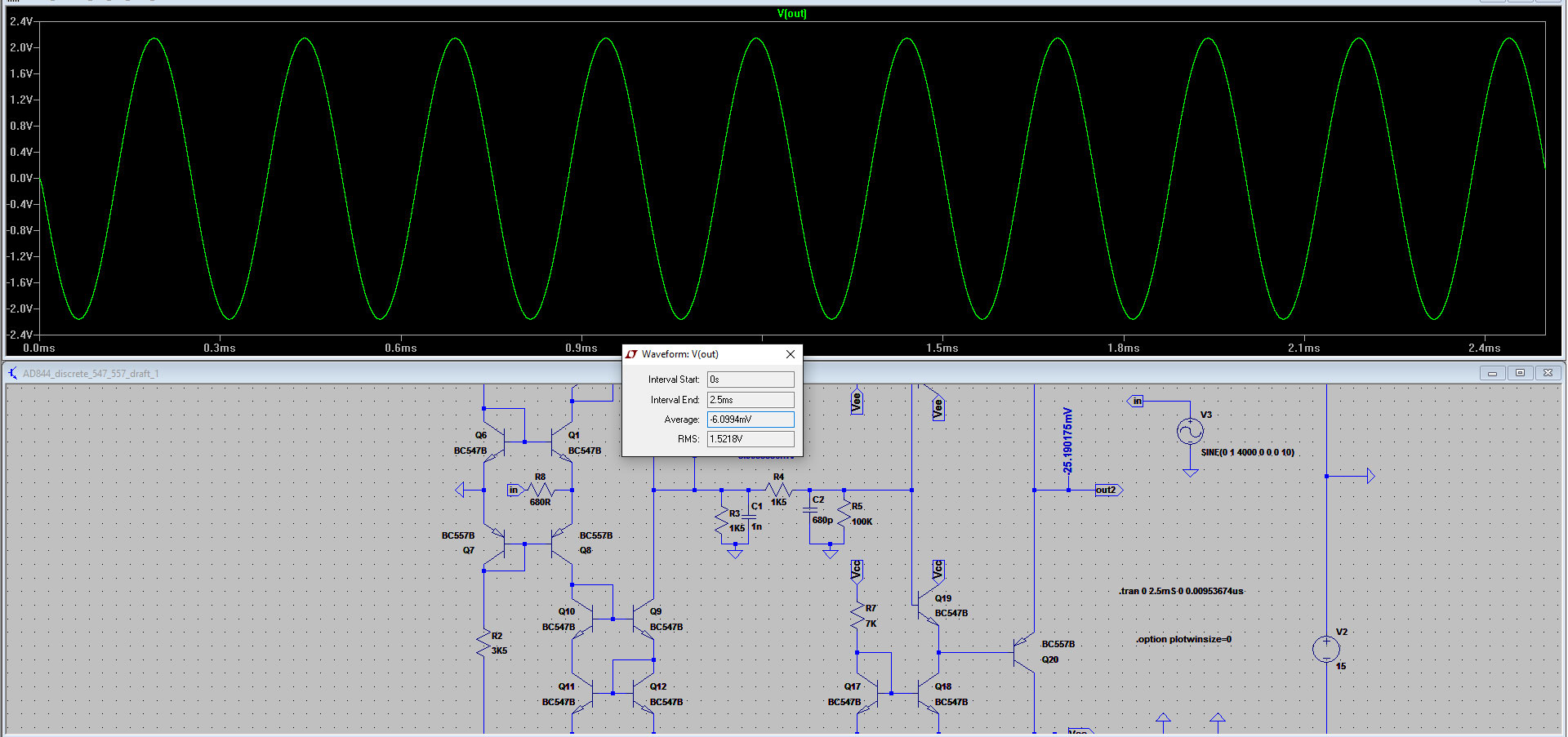Click the V3 sine voltage source symbol

click(x=1190, y=430)
